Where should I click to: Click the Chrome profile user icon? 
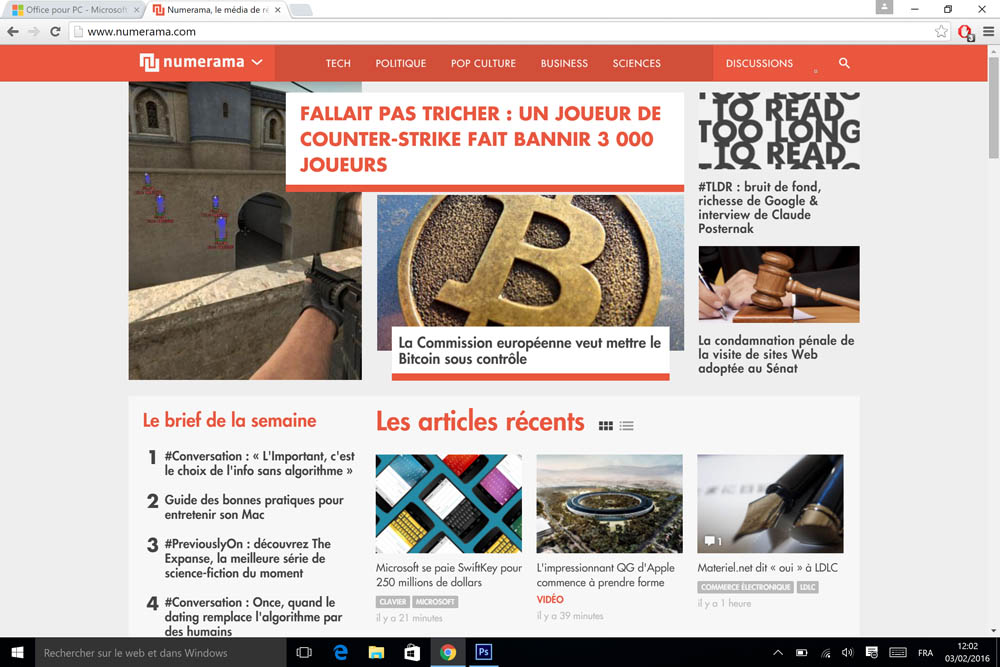point(884,7)
